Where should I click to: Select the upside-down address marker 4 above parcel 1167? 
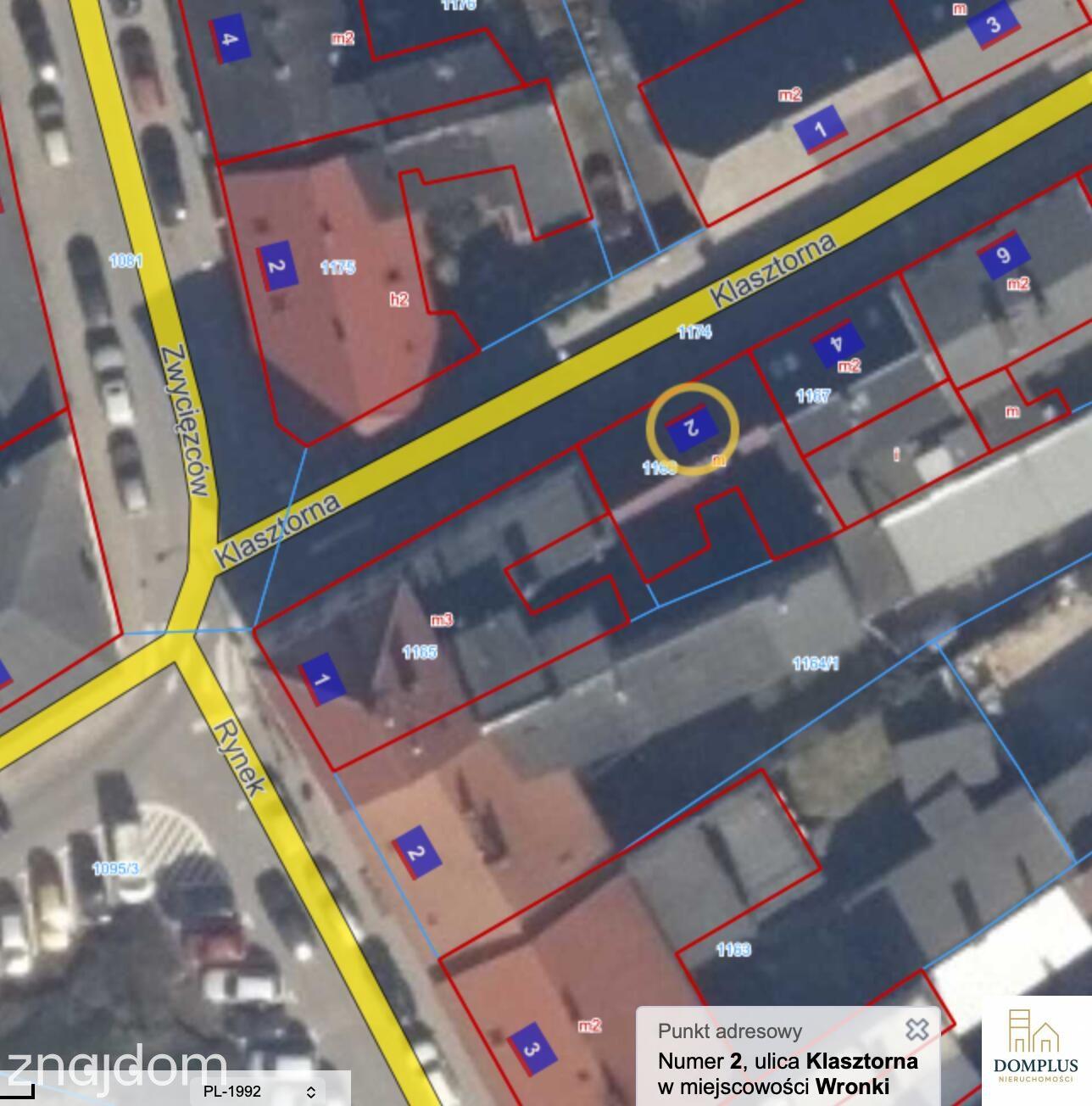pos(838,344)
